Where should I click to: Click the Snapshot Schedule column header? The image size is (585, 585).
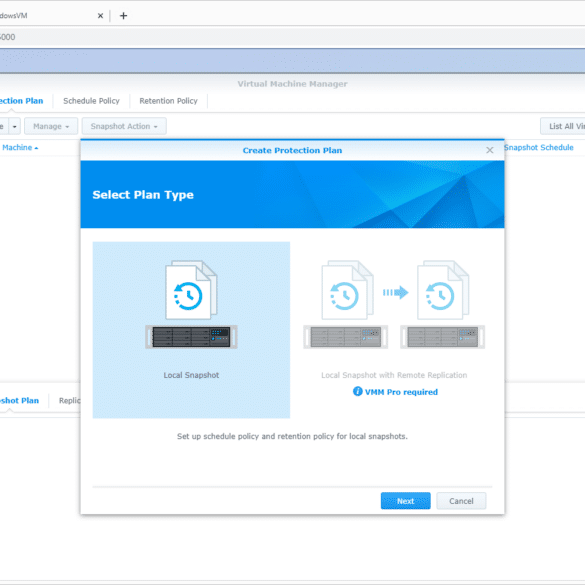(538, 147)
